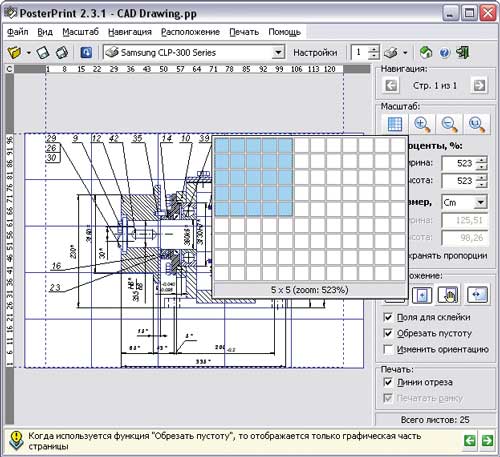Minimize the PosterPrint window
500x457 pixels.
(450, 13)
